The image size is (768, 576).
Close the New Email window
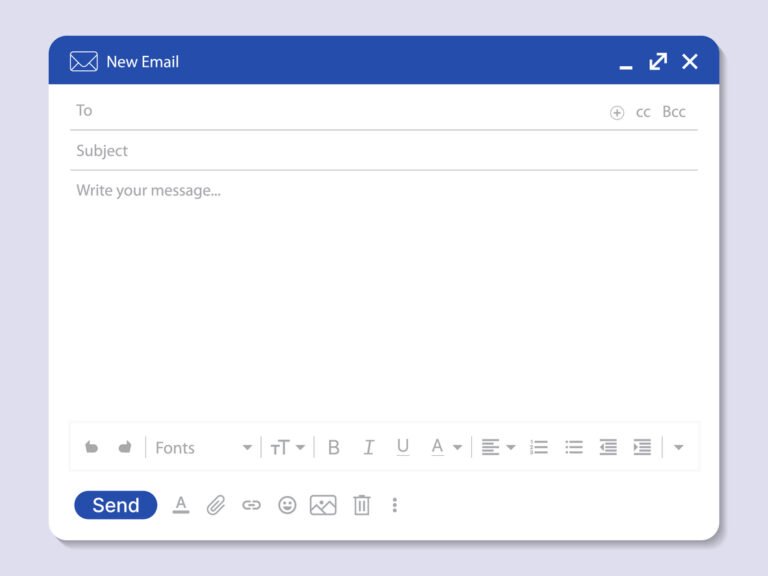pyautogui.click(x=690, y=62)
